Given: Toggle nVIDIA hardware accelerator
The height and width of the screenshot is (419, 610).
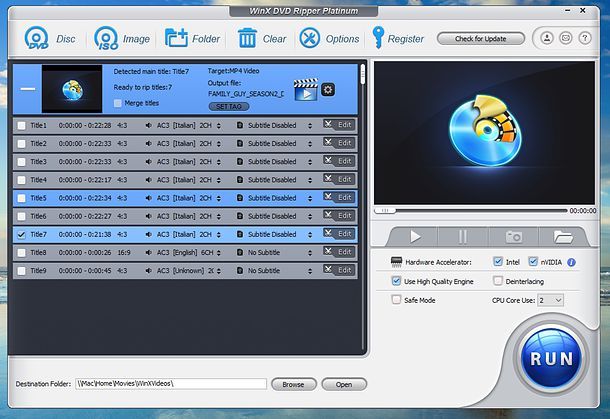Looking at the screenshot, I should [x=533, y=261].
